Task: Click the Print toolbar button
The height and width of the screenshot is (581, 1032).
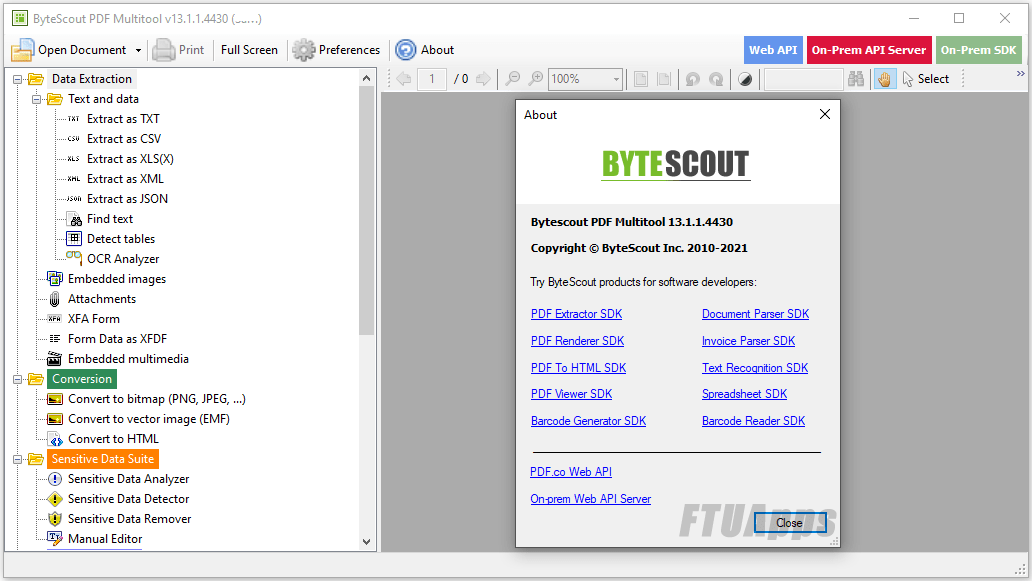Action: [178, 50]
